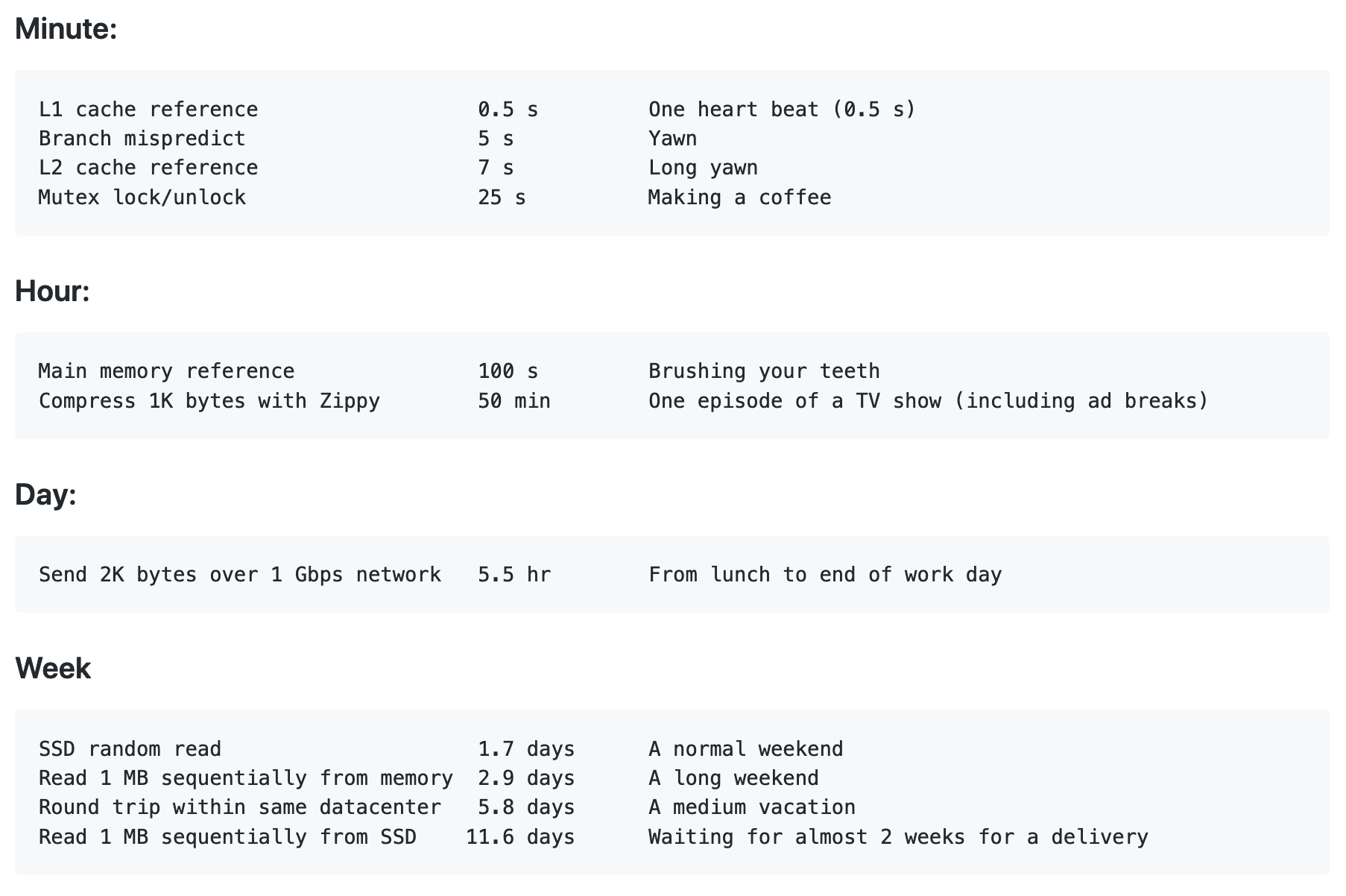Click "Read 1 MB sequentially from memory" text
Screen dimensions: 1346x896
pyautogui.click(x=246, y=778)
